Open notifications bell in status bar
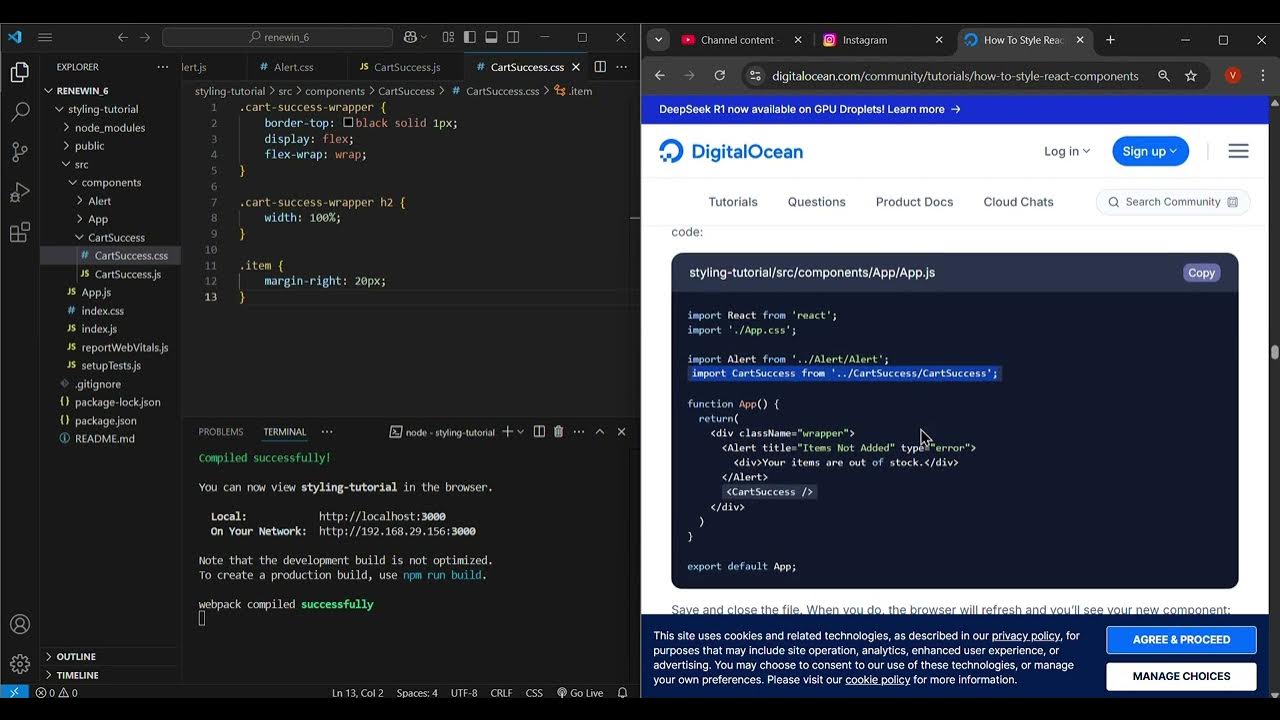Screen dimensions: 1280x720 click(x=623, y=693)
